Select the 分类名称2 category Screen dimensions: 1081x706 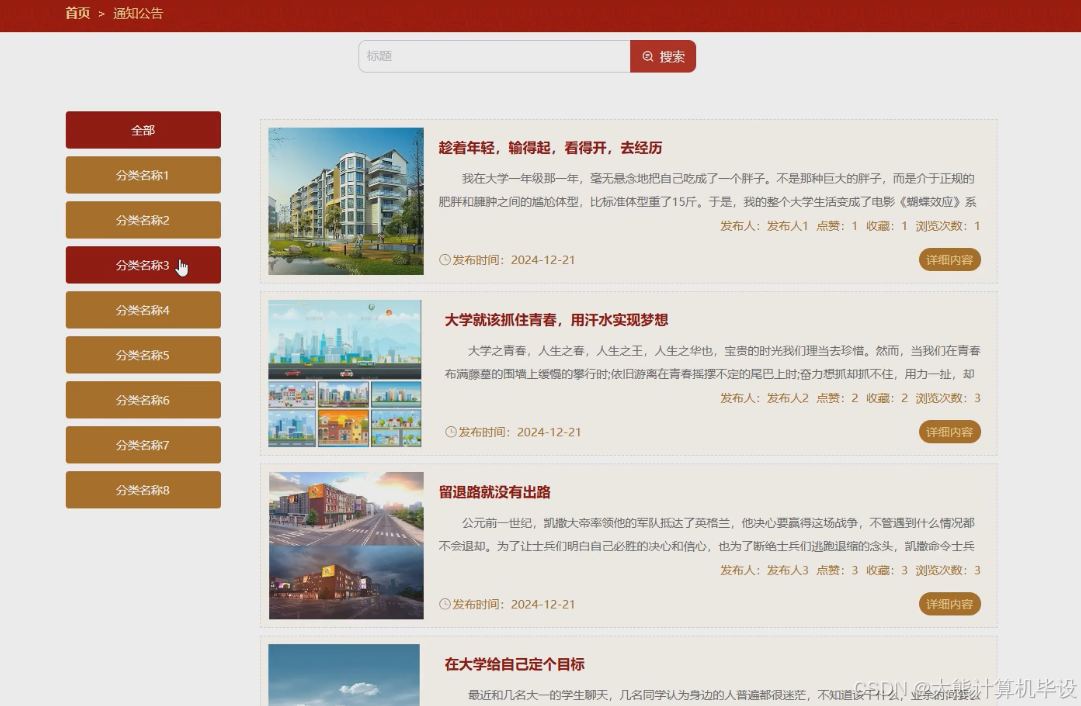[143, 220]
